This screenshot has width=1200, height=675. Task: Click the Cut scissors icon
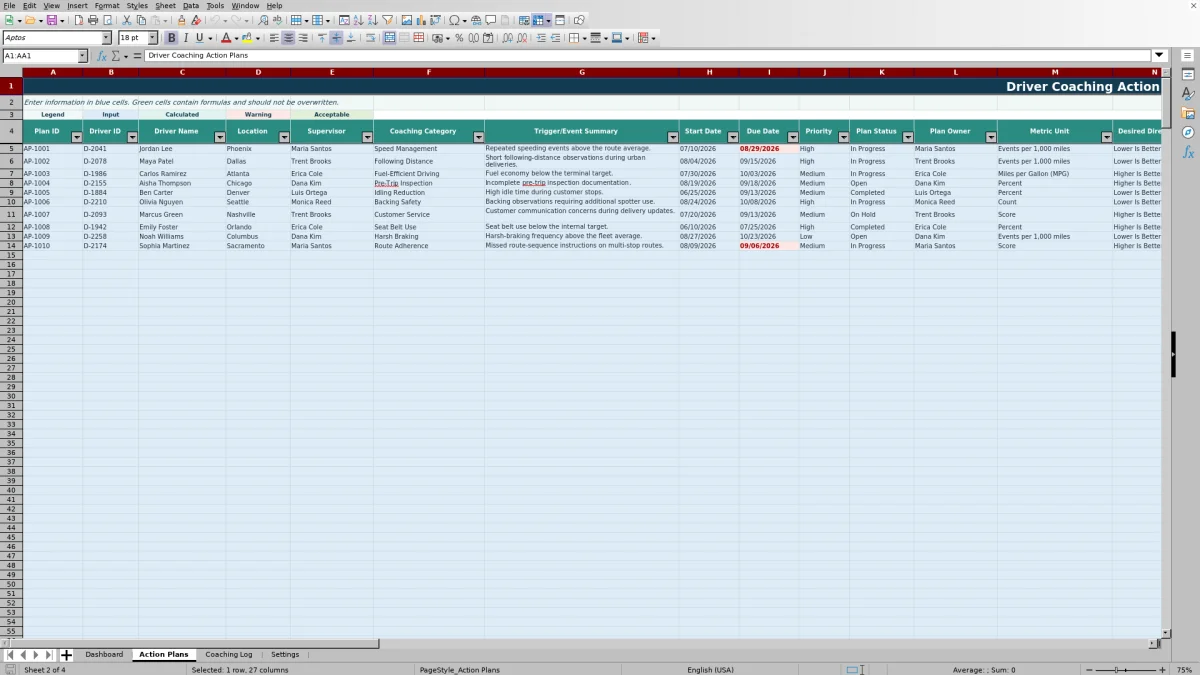click(127, 20)
